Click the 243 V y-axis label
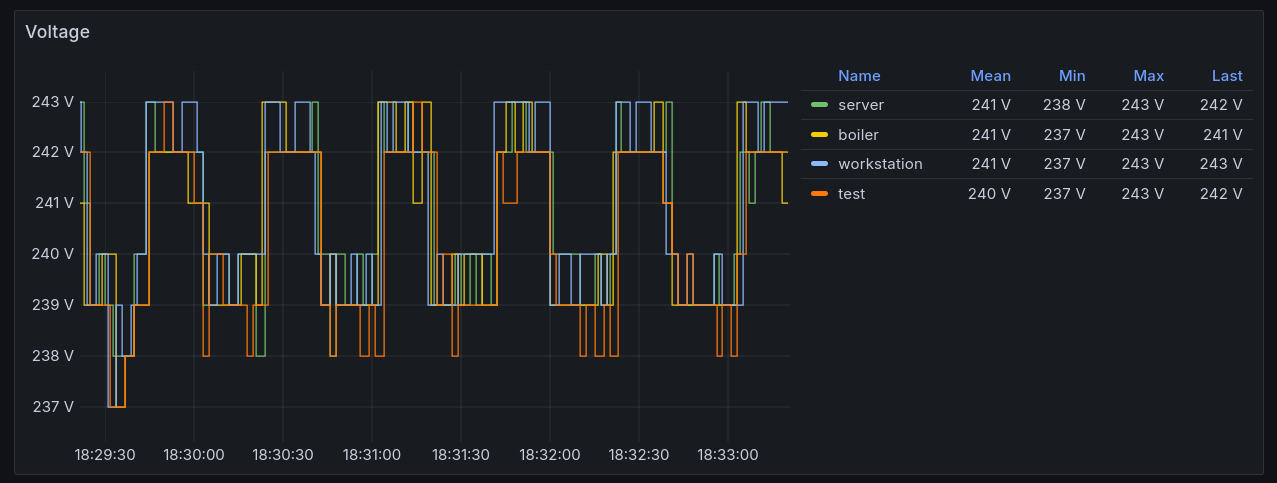Screen dimensions: 1277x483 53,101
